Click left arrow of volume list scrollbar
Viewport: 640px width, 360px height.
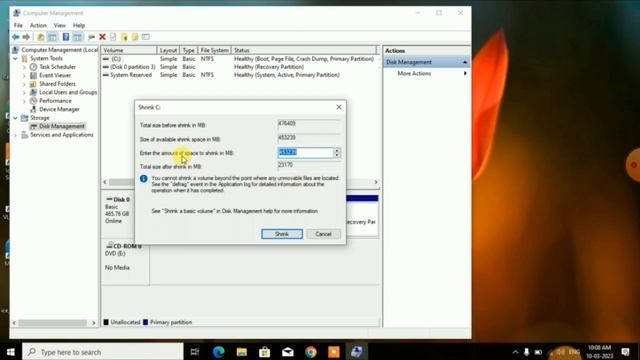105,182
